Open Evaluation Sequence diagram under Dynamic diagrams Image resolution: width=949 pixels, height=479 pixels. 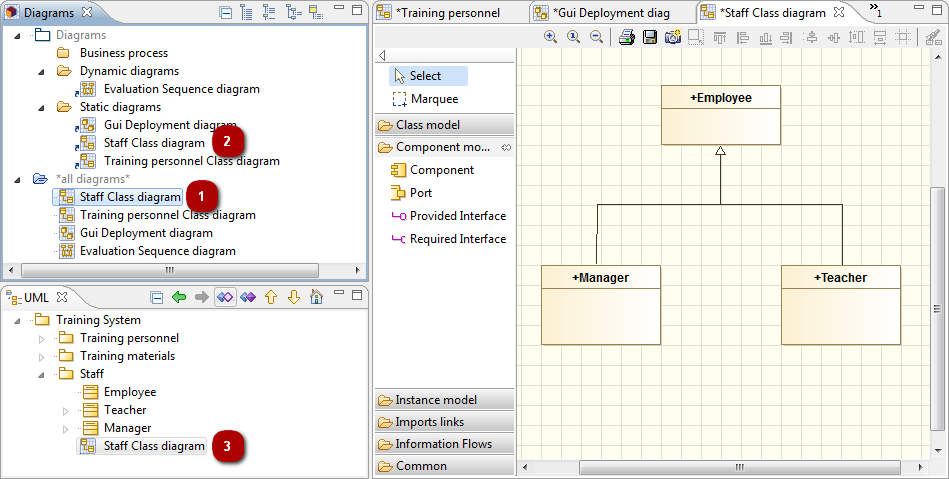182,89
